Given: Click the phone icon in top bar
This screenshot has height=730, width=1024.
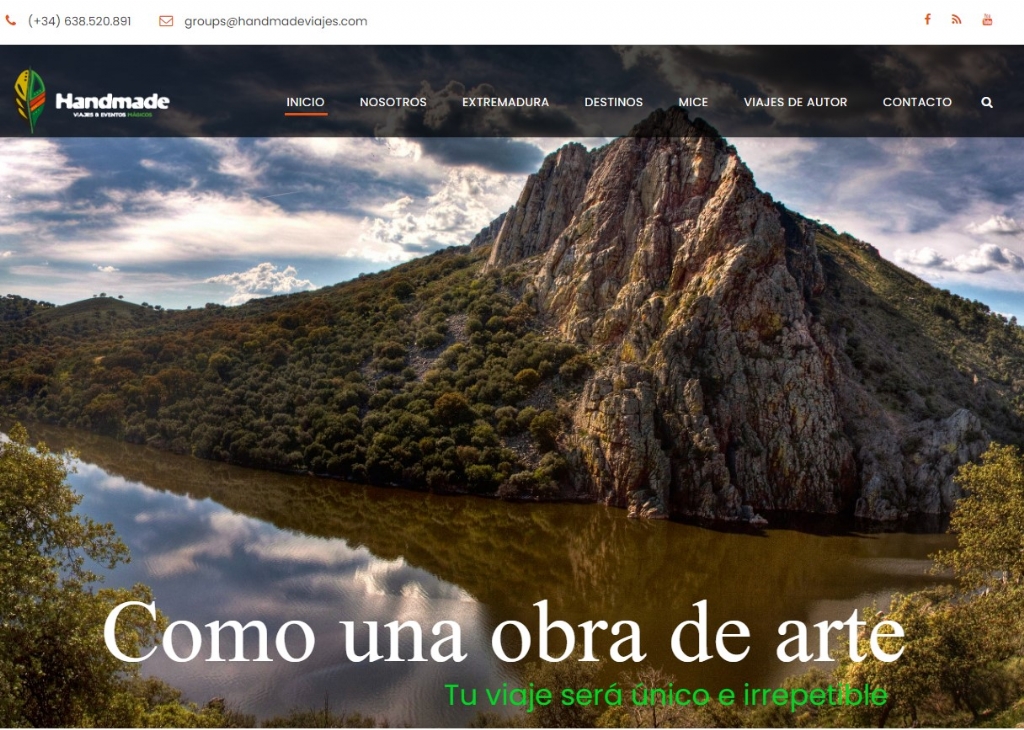Looking at the screenshot, I should [x=10, y=21].
